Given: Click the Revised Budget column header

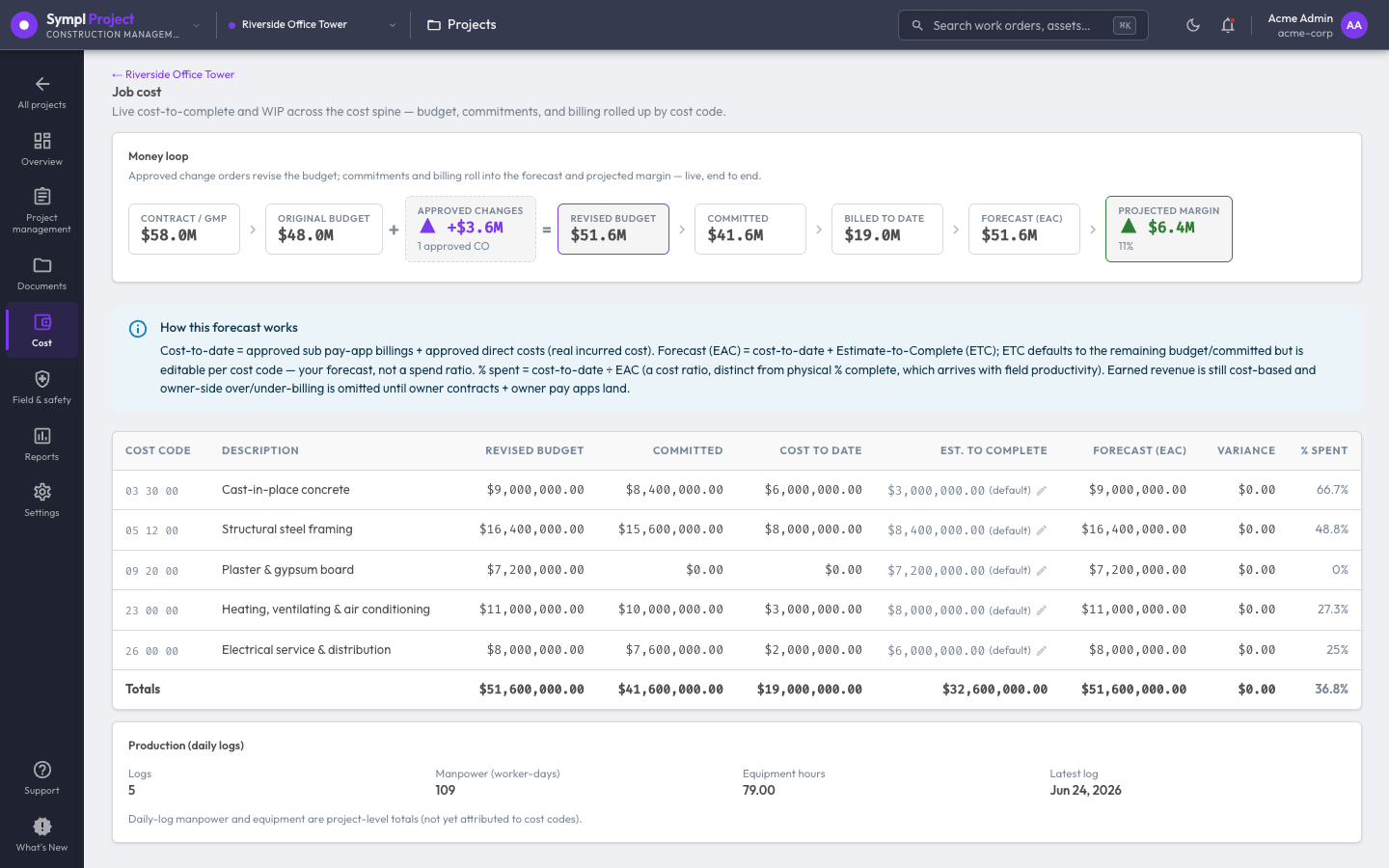Looking at the screenshot, I should click(x=534, y=450).
